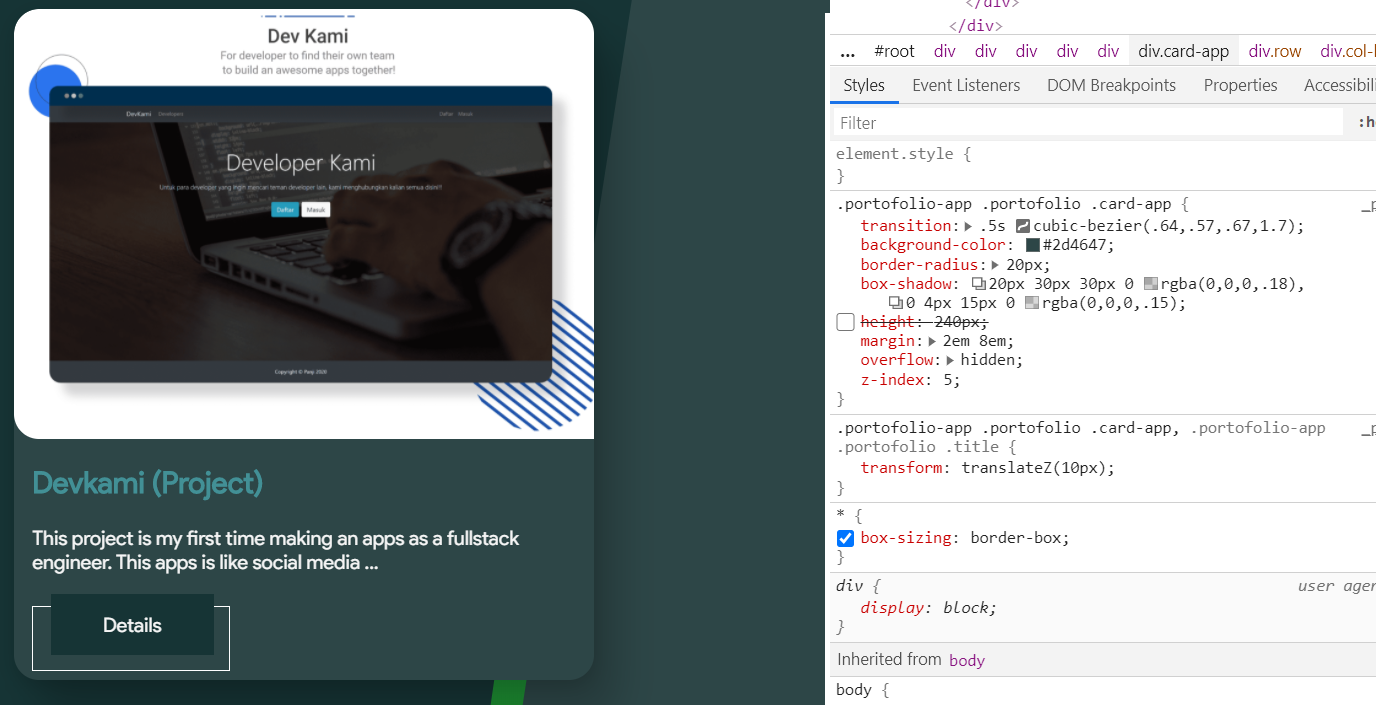
Task: Open the first box-shadow editor icon
Action: (979, 285)
